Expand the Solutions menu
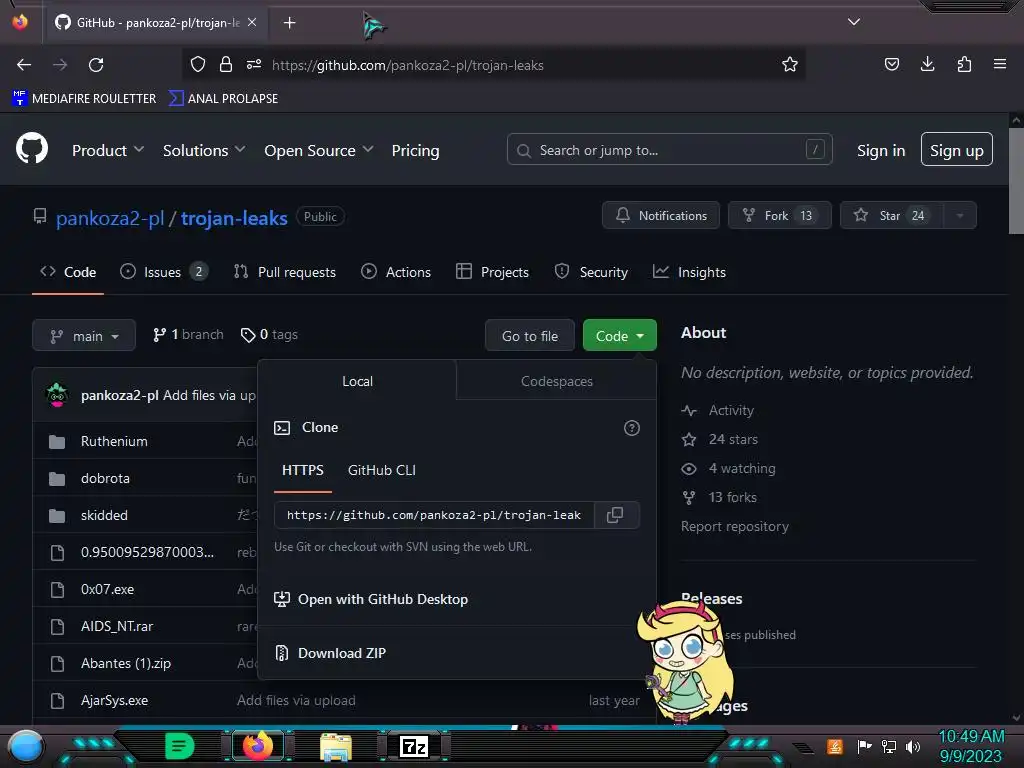Screen dimensions: 1024x768 click(204, 150)
